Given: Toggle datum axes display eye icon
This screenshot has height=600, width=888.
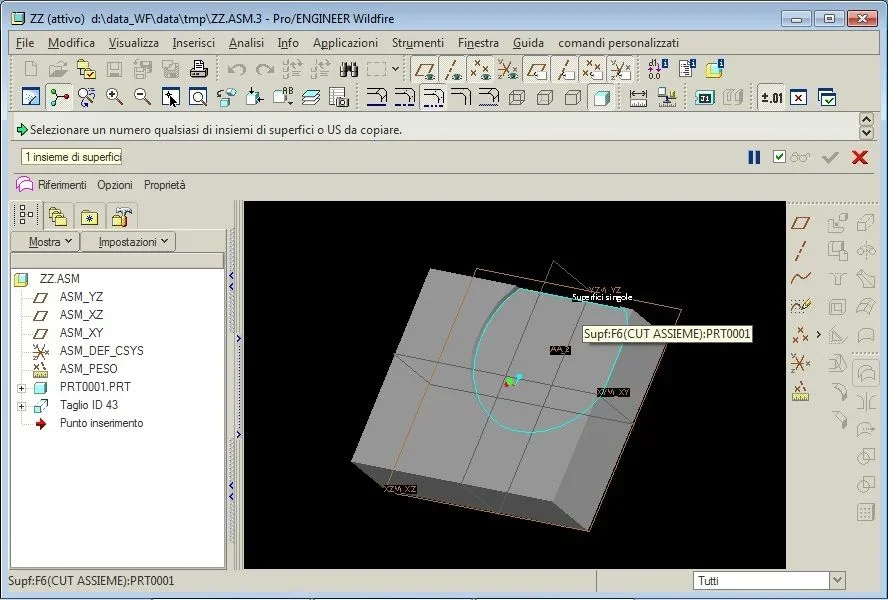Looking at the screenshot, I should click(452, 70).
